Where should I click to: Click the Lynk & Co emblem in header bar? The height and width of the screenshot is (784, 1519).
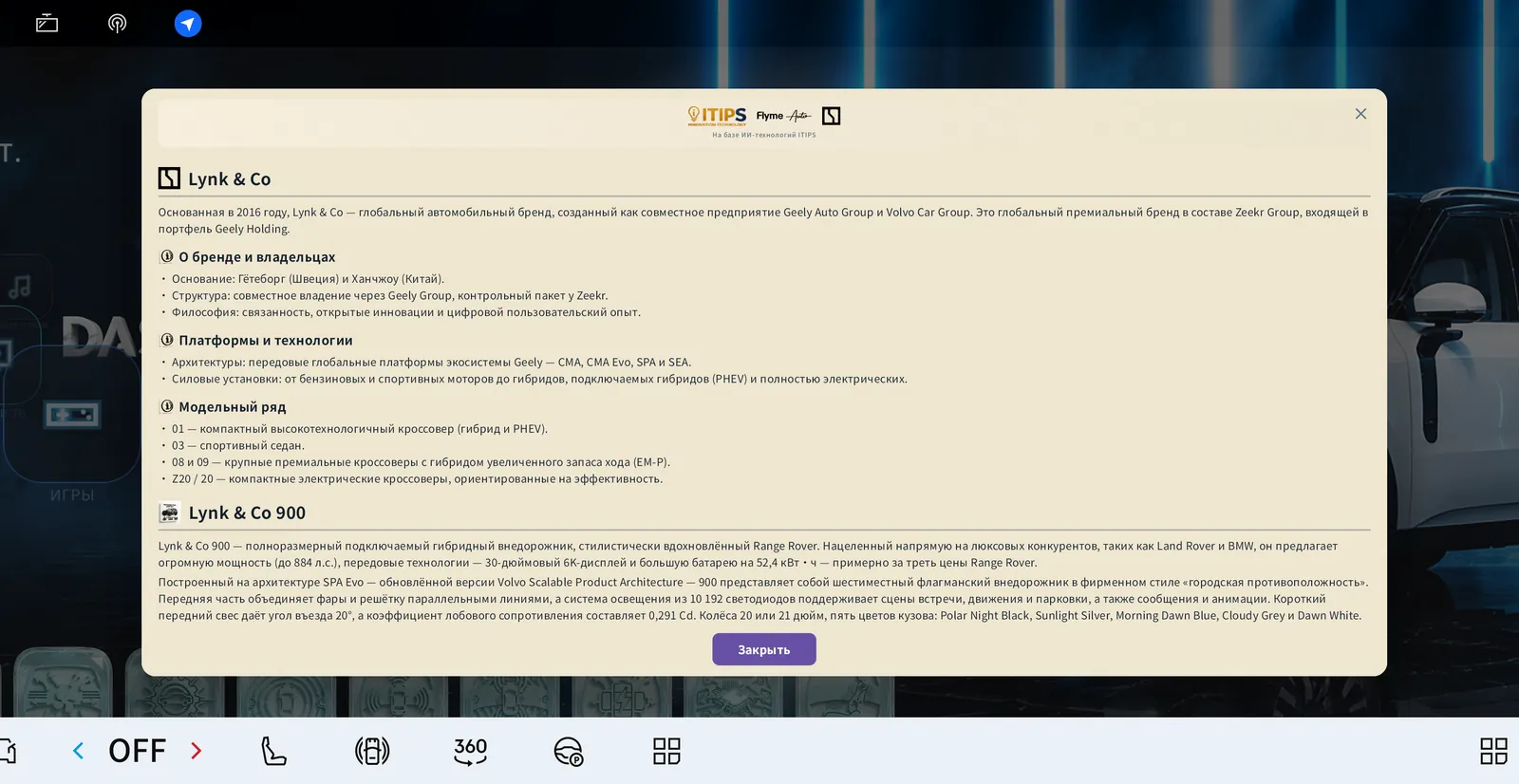pos(831,116)
